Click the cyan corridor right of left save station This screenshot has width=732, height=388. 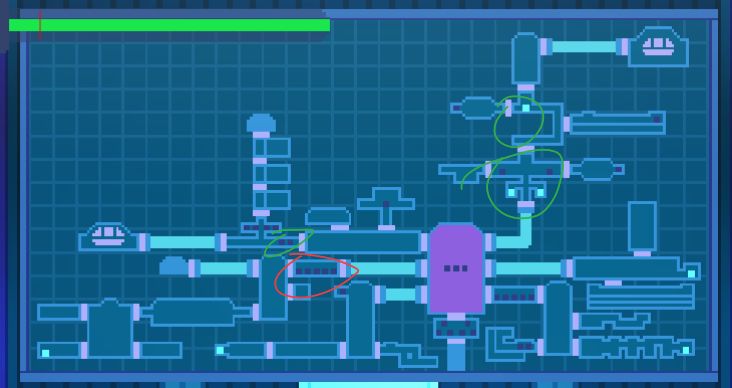[183, 242]
